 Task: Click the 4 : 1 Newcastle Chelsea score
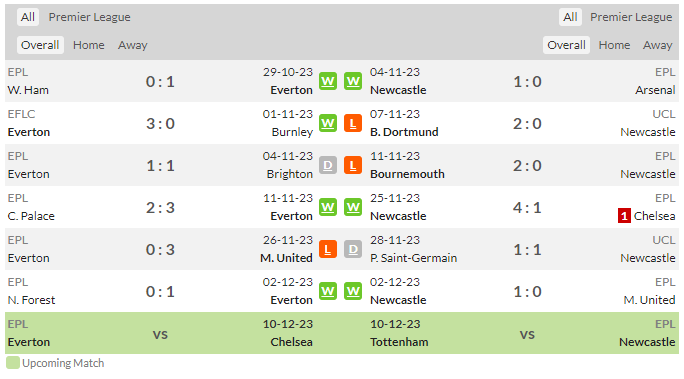527,208
